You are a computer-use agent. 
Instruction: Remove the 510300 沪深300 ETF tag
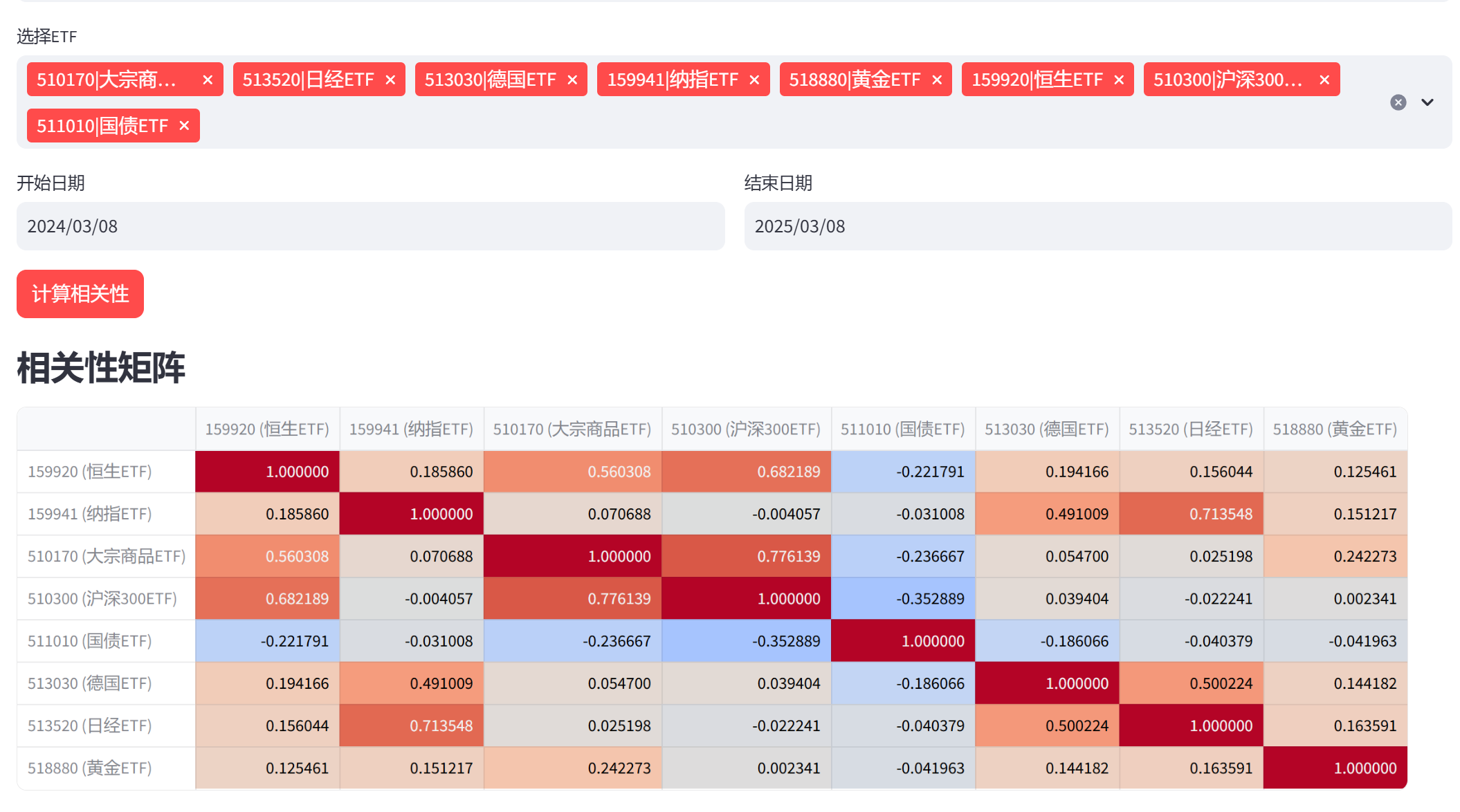(1324, 80)
